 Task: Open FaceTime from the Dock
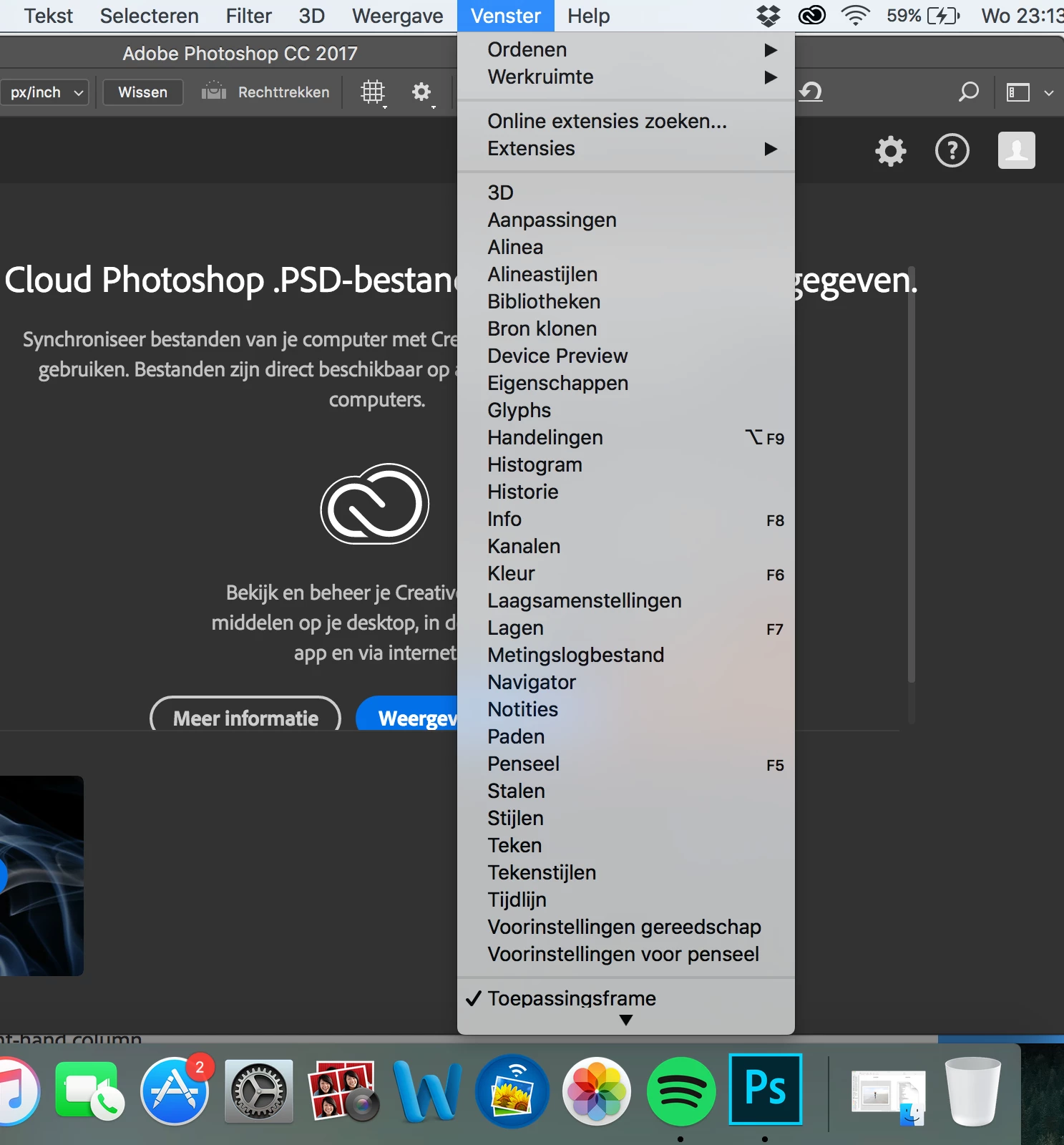pyautogui.click(x=90, y=1091)
